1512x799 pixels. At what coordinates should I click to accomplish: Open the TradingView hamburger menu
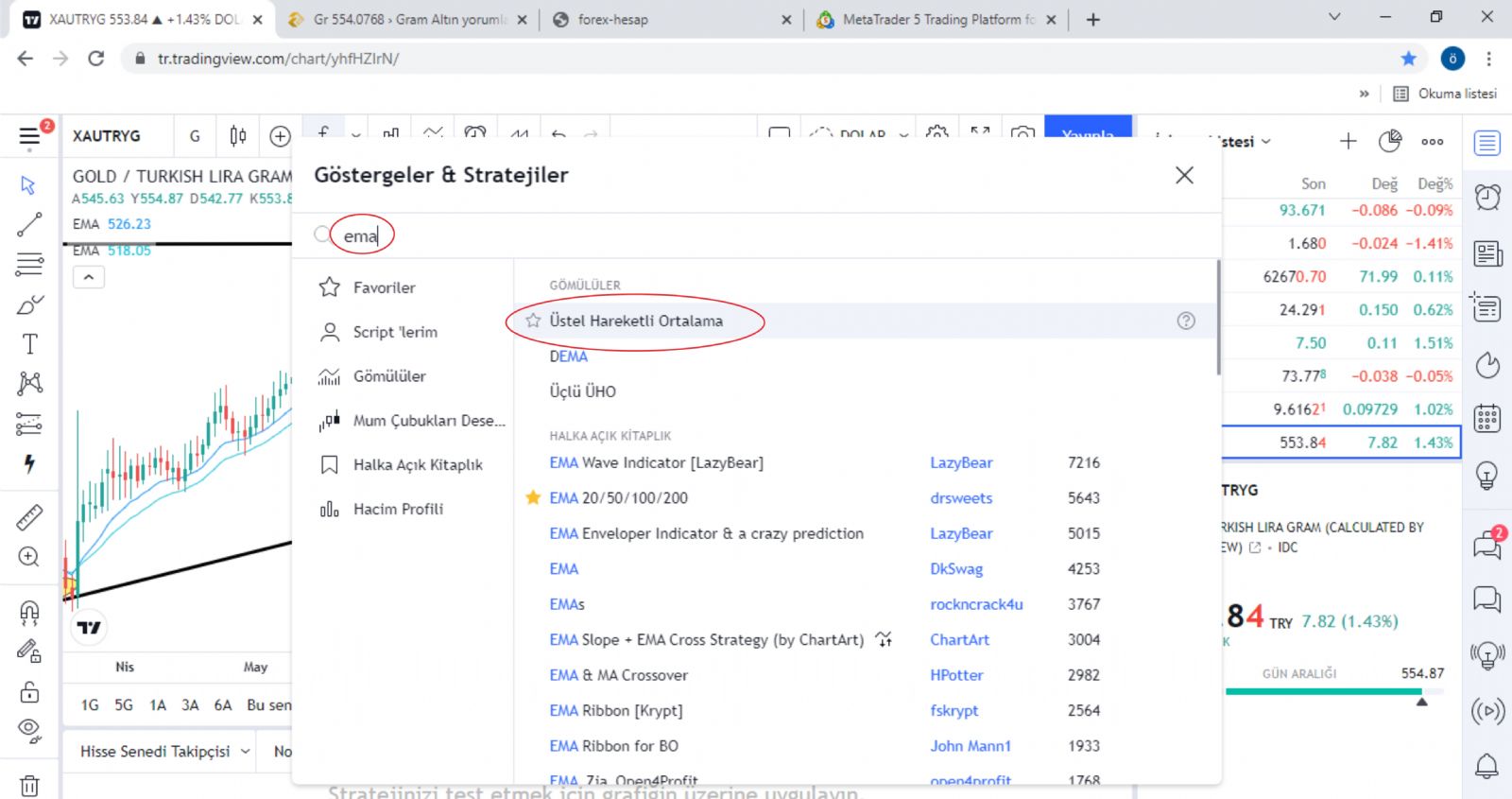pyautogui.click(x=29, y=137)
